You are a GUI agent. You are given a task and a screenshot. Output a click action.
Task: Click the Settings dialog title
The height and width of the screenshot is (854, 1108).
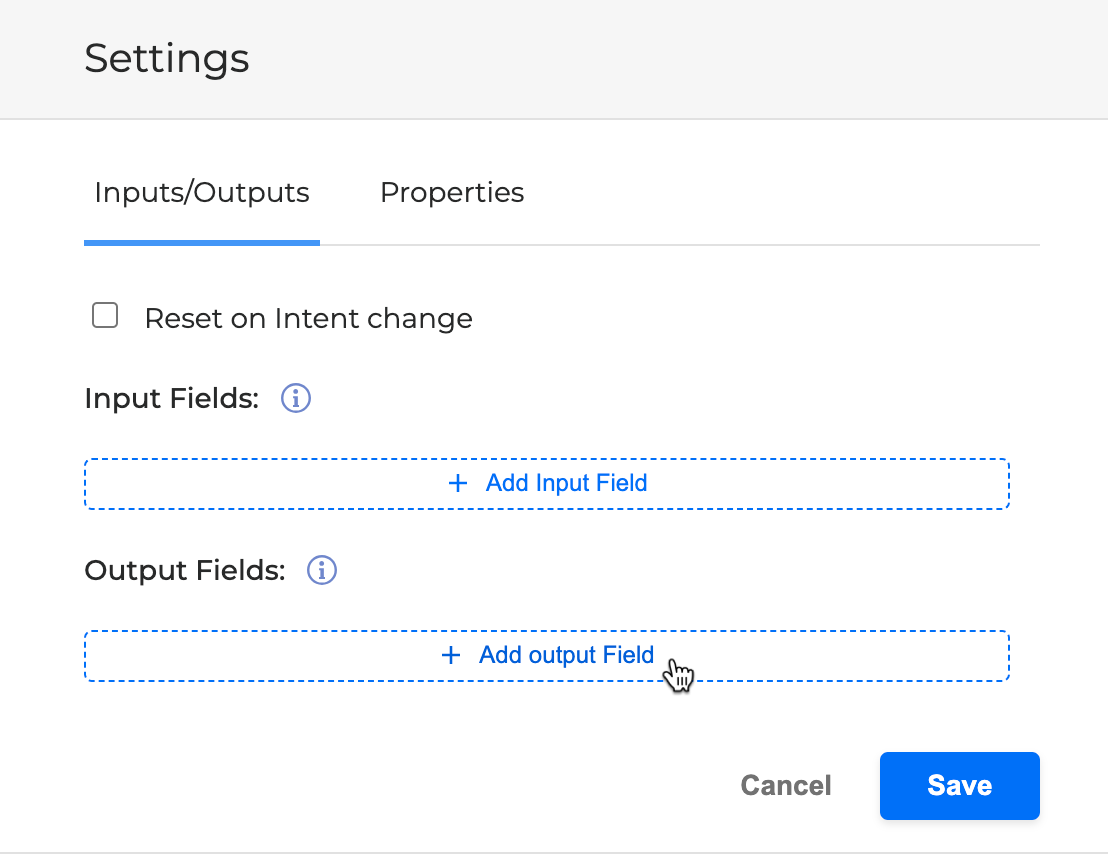(167, 58)
